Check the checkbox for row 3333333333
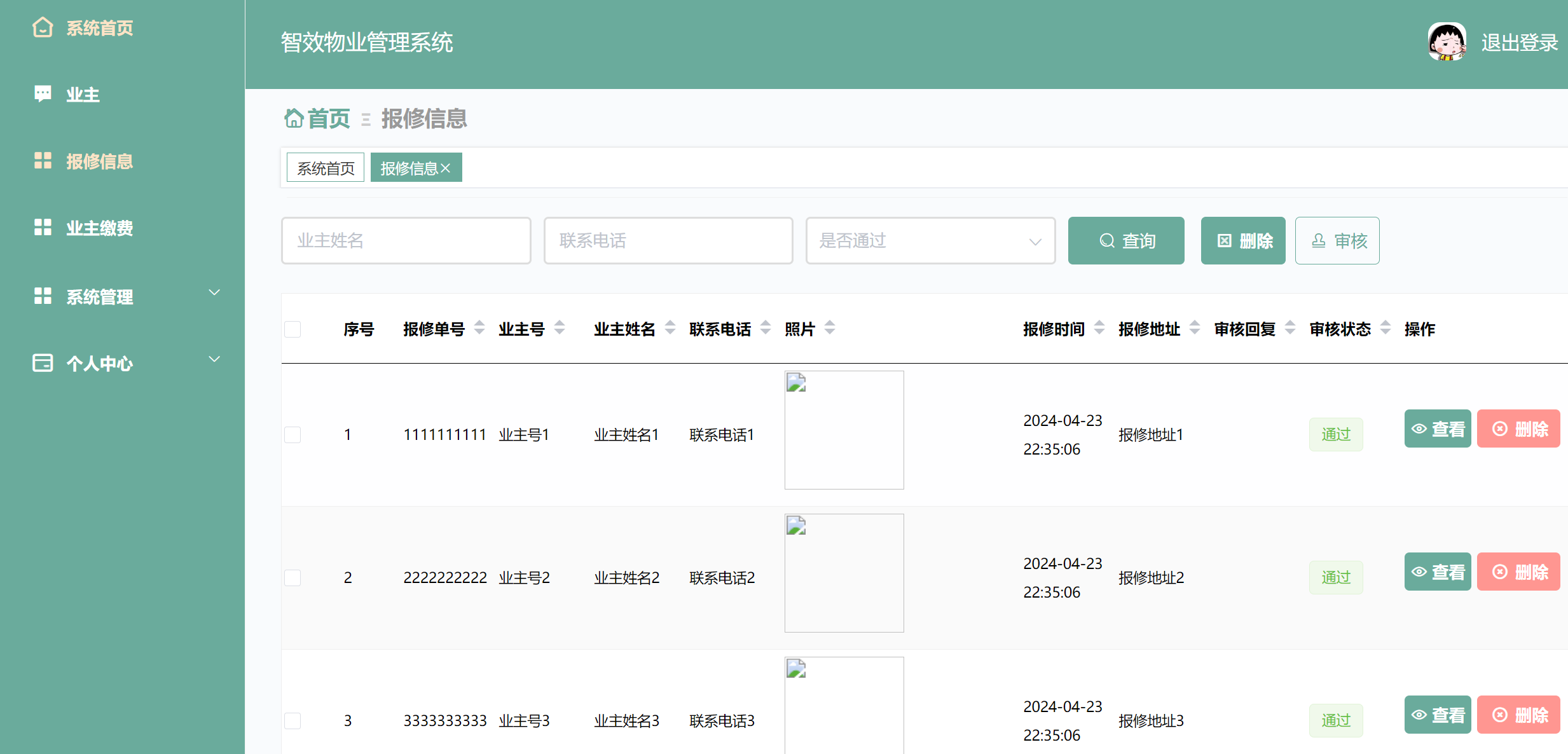1568x754 pixels. click(x=292, y=721)
